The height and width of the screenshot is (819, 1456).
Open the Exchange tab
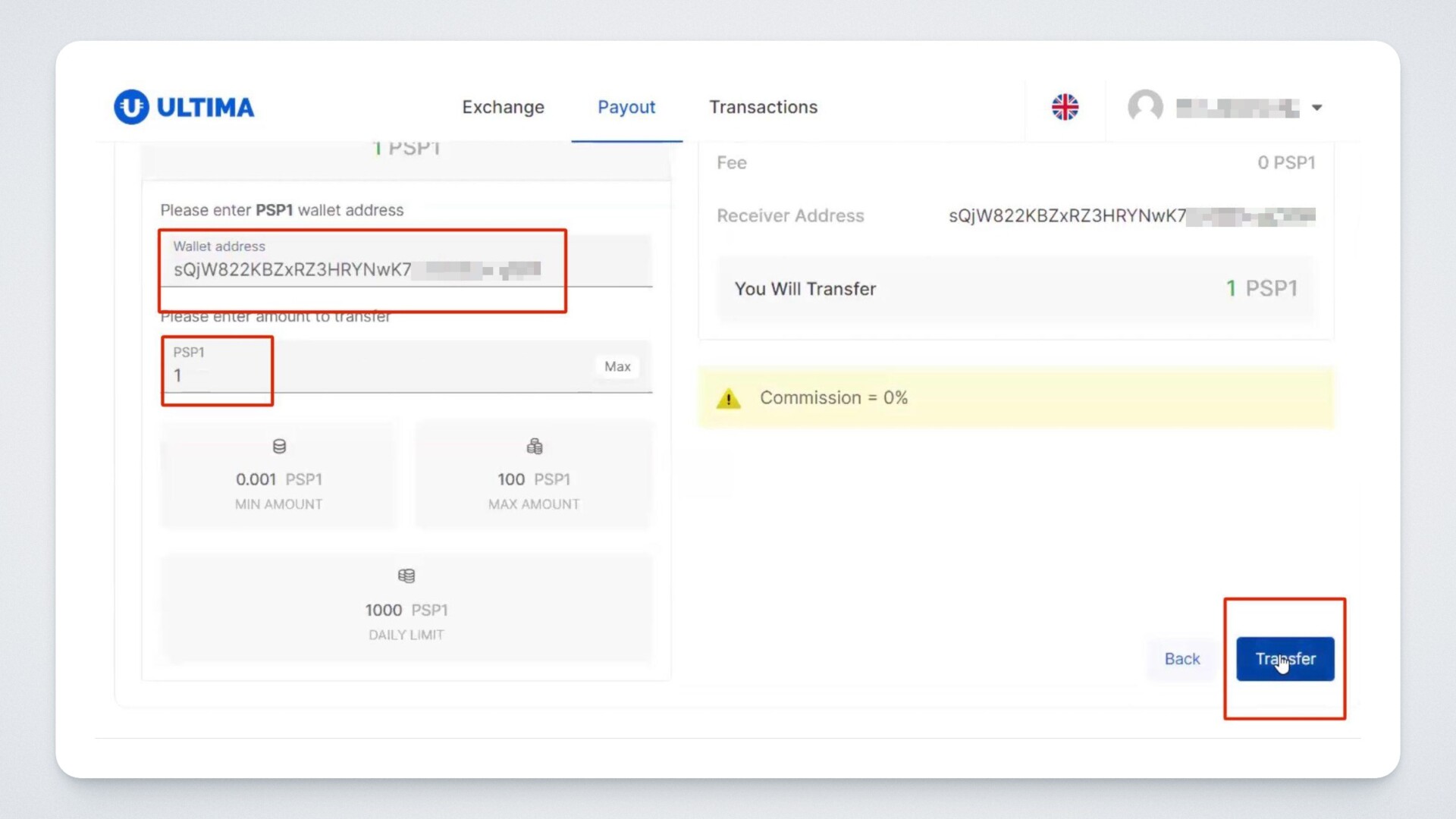(x=503, y=107)
